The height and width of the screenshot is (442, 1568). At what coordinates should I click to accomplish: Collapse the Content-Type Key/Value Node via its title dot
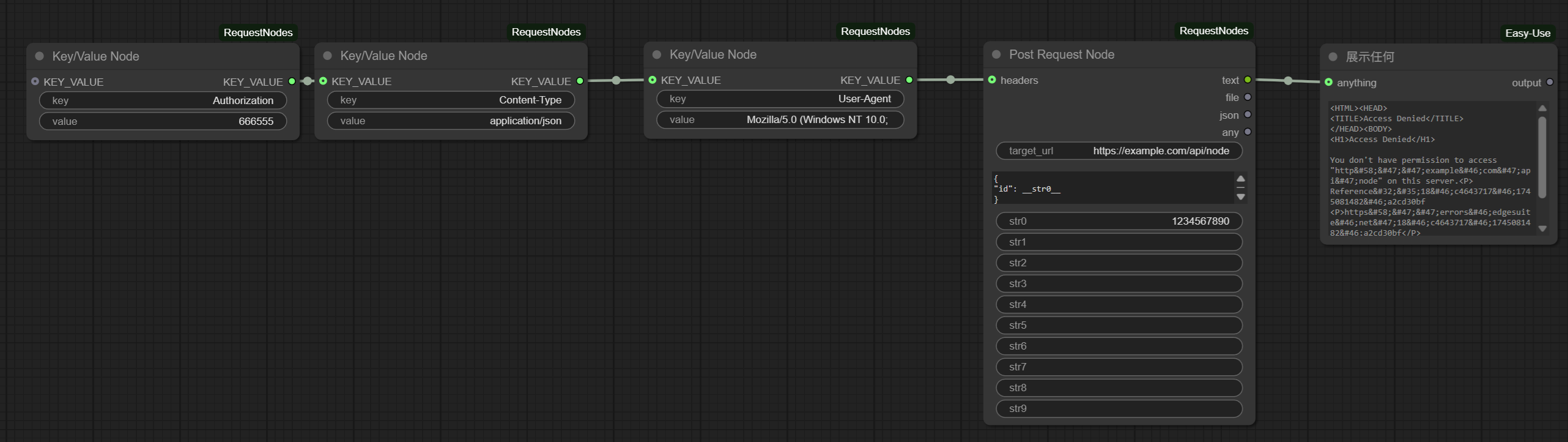click(328, 56)
